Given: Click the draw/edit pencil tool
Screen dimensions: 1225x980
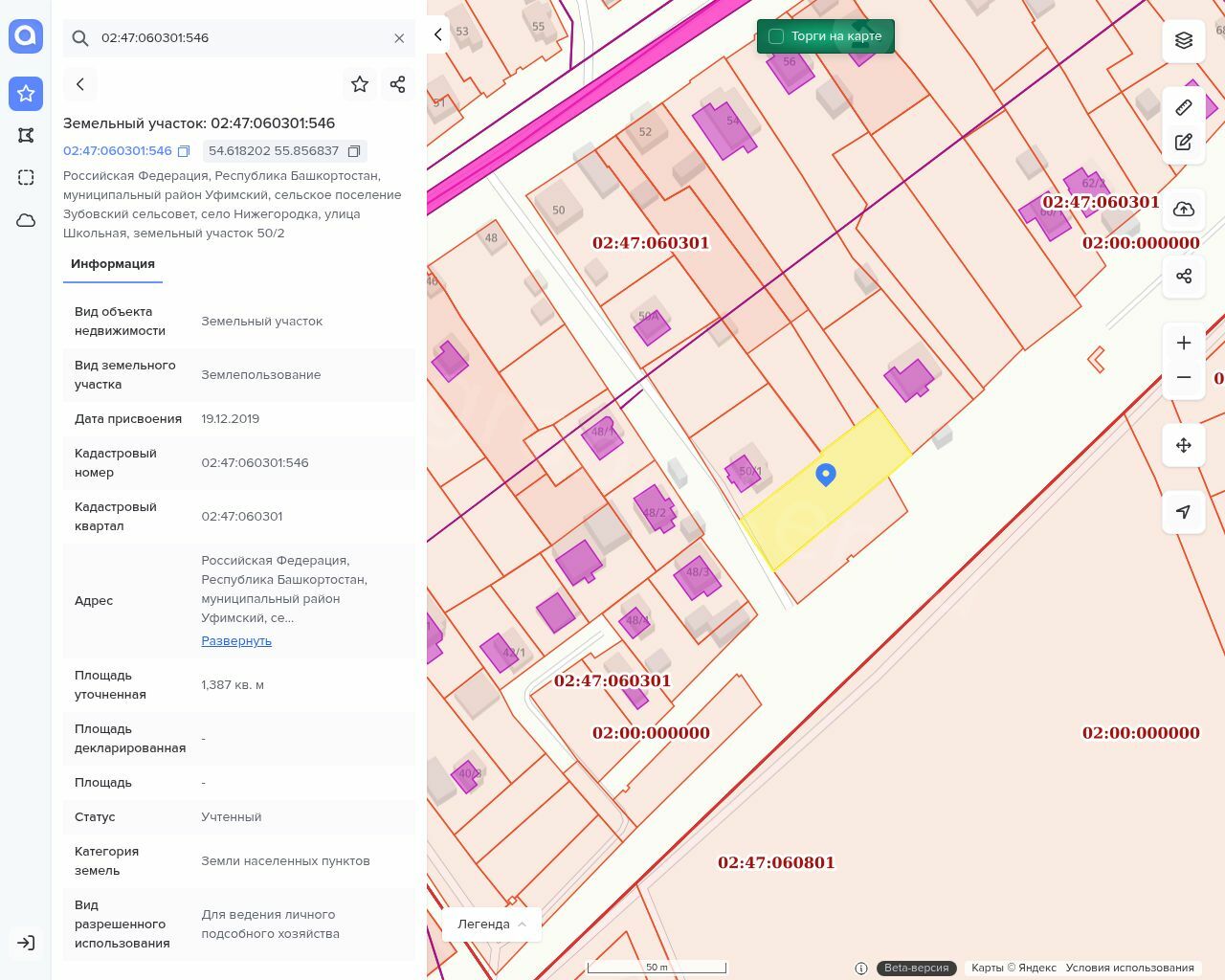Looking at the screenshot, I should pyautogui.click(x=1184, y=143).
